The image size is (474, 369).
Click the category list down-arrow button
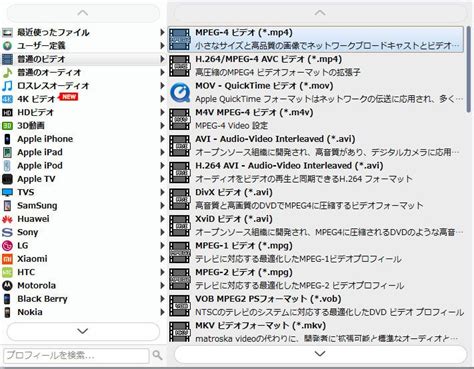click(83, 331)
